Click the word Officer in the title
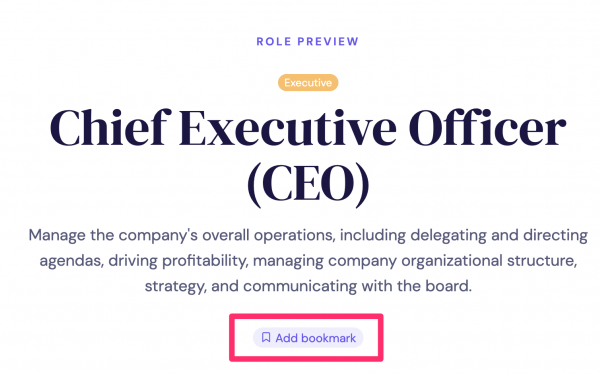 click(488, 128)
